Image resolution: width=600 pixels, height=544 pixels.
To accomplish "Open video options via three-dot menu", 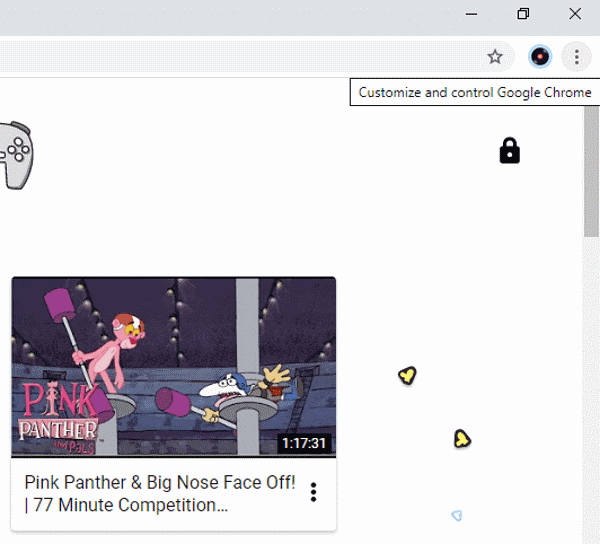I will click(313, 492).
